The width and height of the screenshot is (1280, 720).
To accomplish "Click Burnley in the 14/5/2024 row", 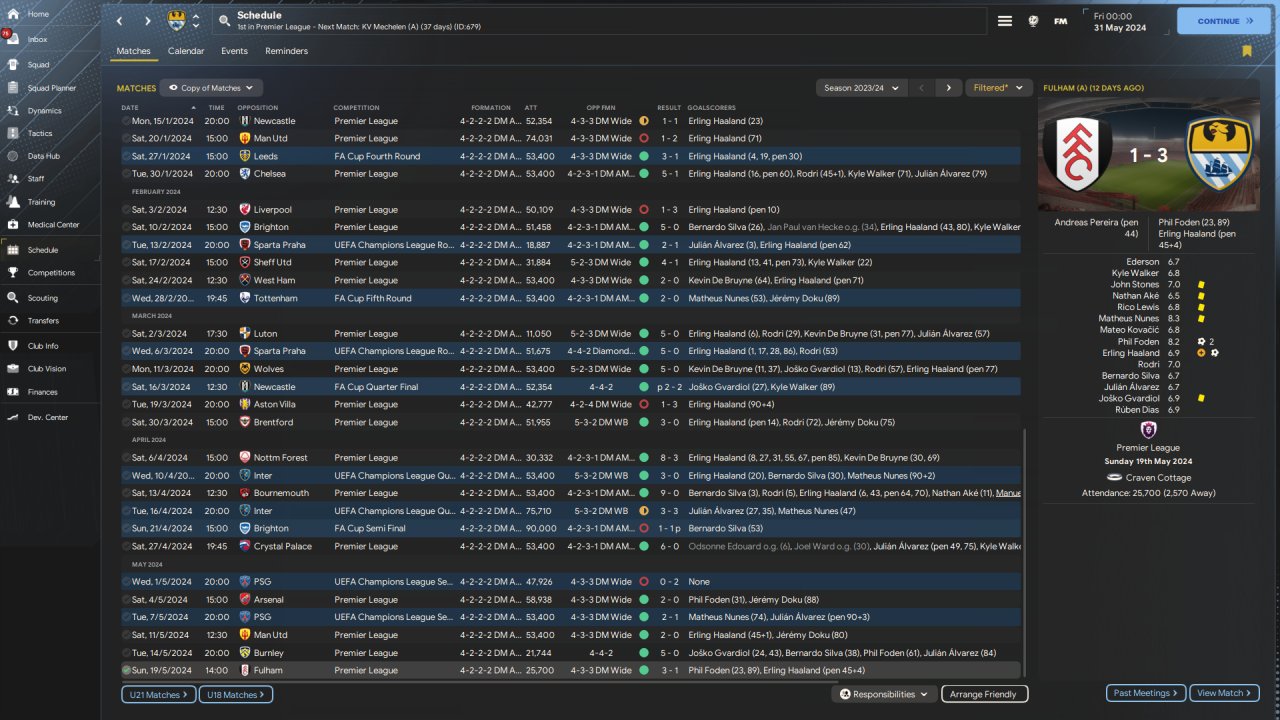I will (269, 652).
